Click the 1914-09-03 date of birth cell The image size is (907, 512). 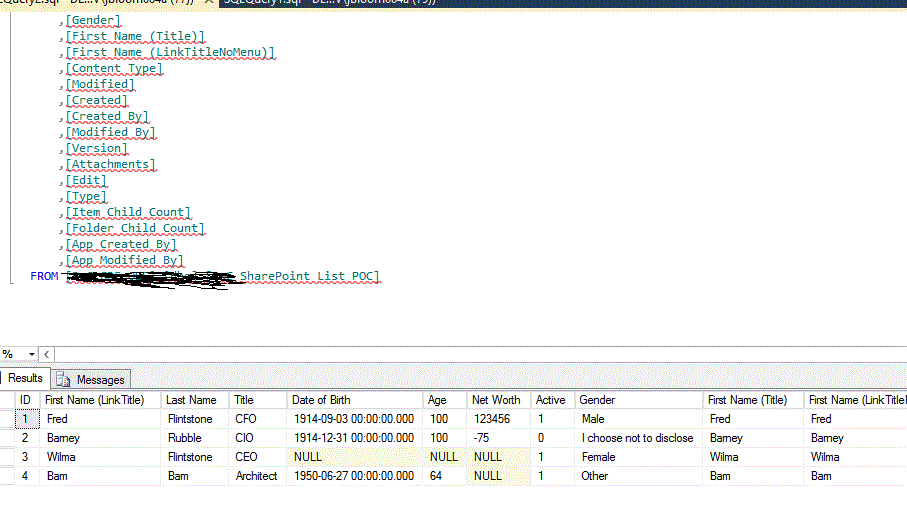tap(355, 419)
